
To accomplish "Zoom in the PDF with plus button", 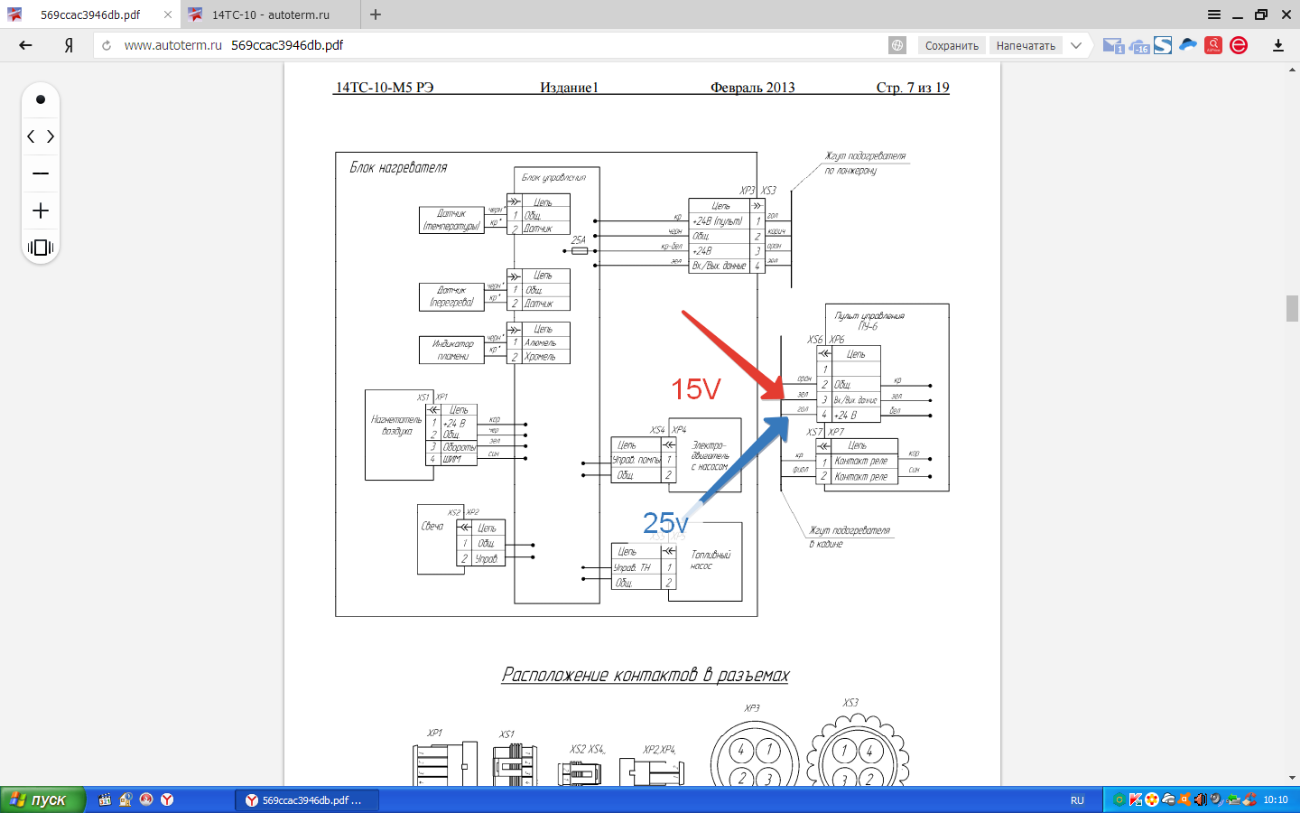I will click(40, 211).
